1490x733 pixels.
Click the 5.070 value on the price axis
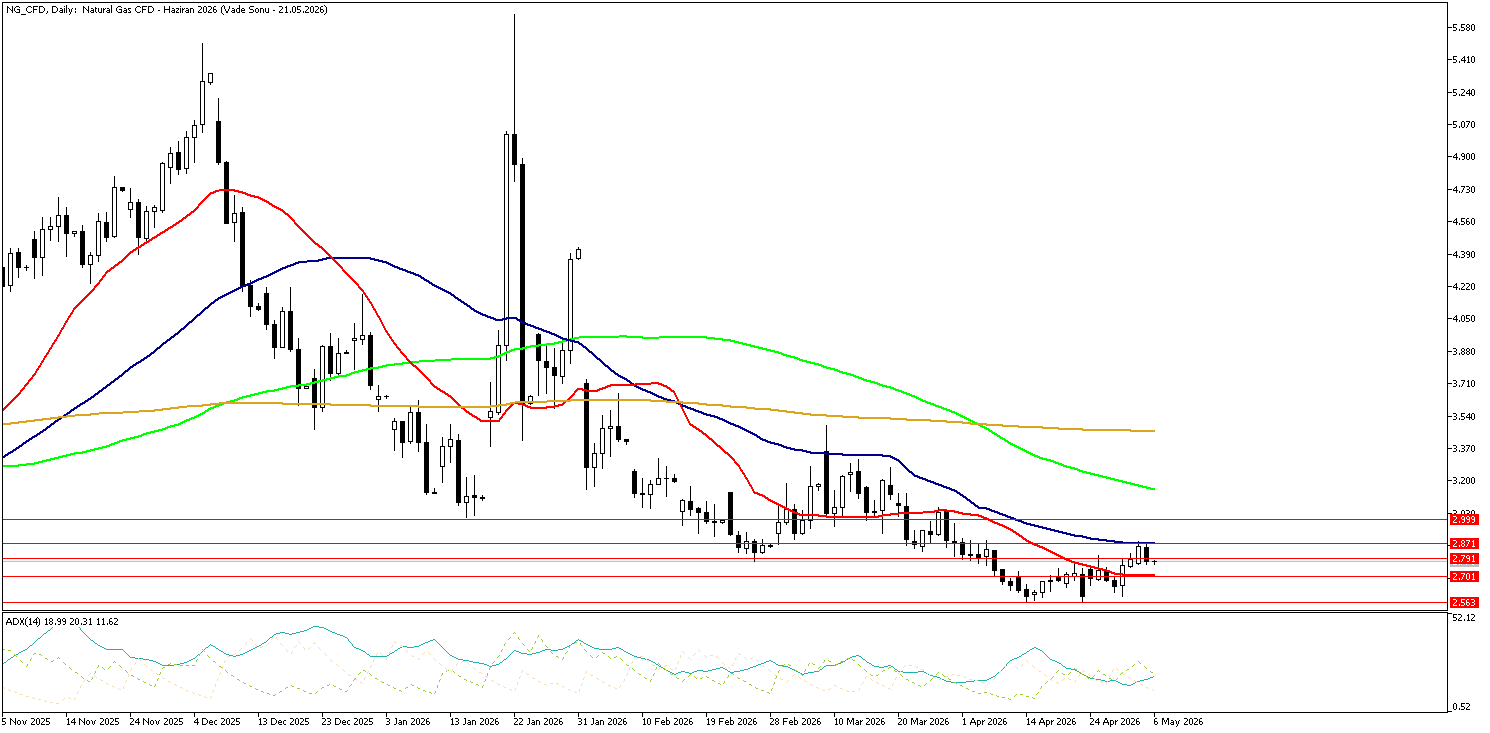click(x=1466, y=125)
